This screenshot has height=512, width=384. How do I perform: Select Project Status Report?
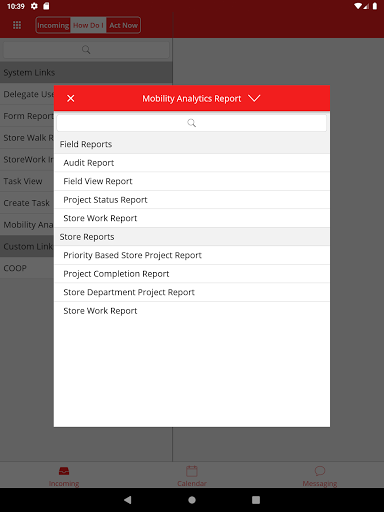point(192,200)
